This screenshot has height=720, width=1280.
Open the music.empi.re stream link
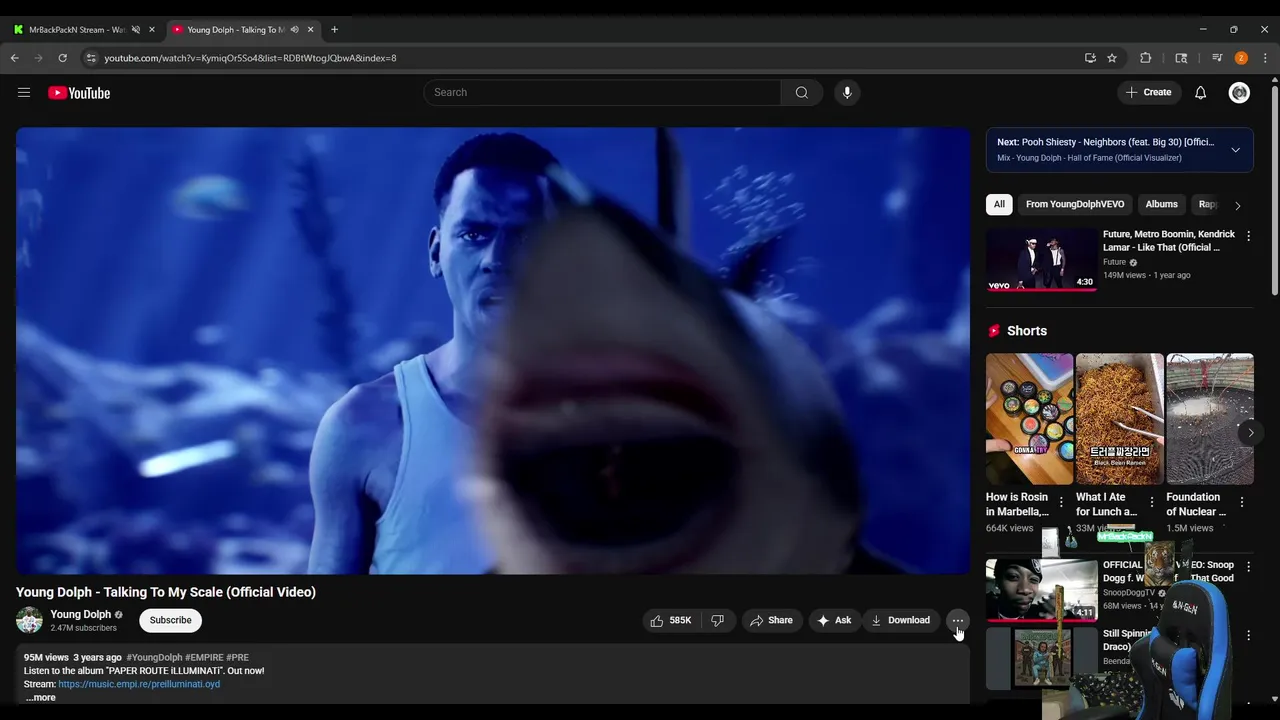139,684
